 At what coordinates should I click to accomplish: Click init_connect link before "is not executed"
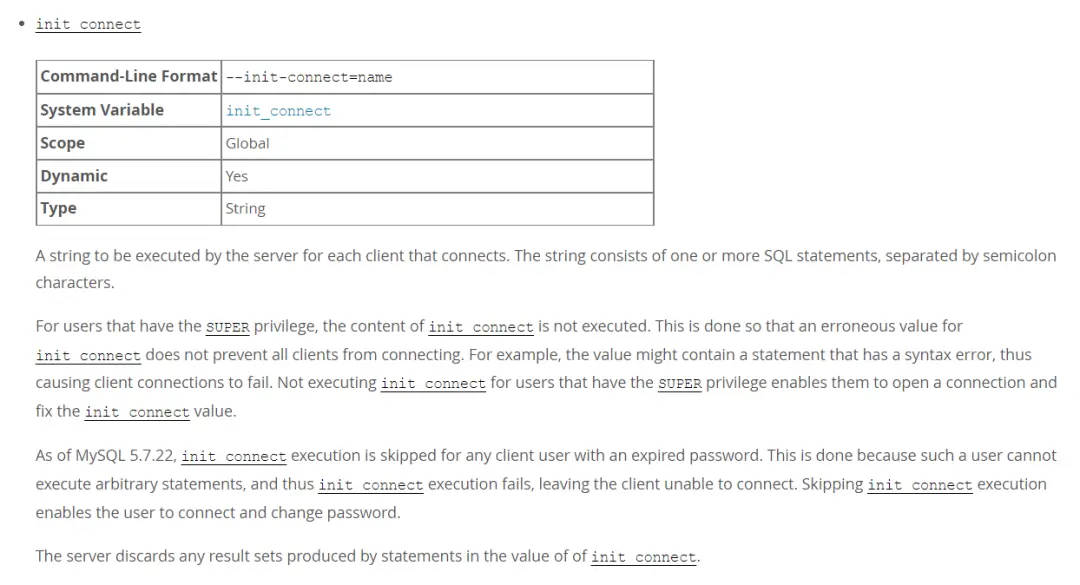click(481, 327)
